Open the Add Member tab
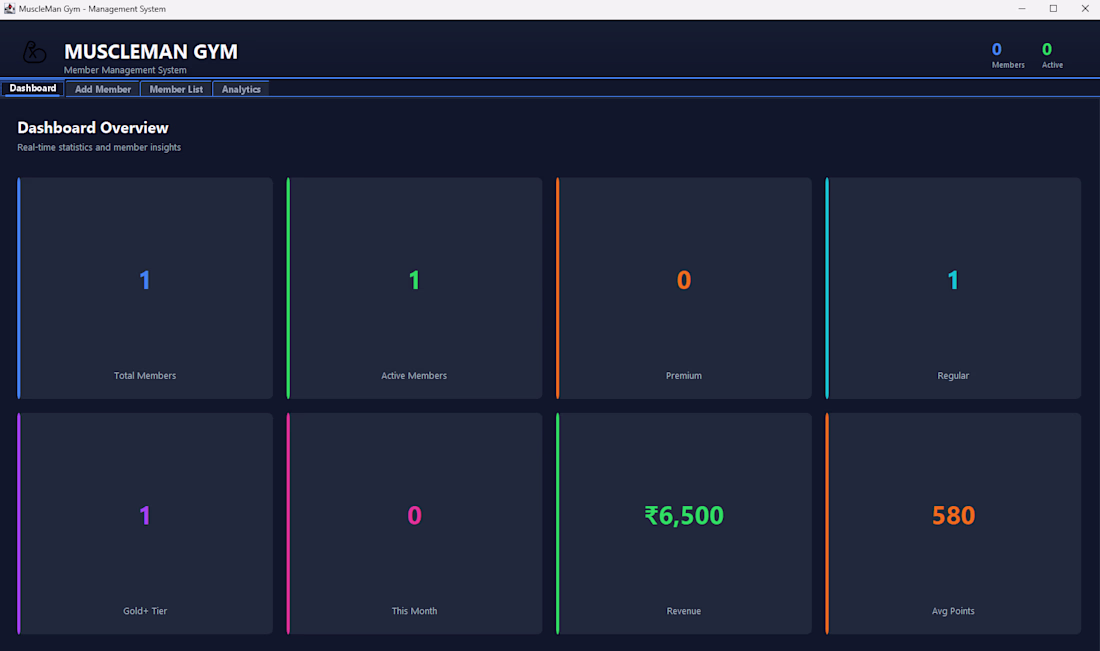 point(102,89)
